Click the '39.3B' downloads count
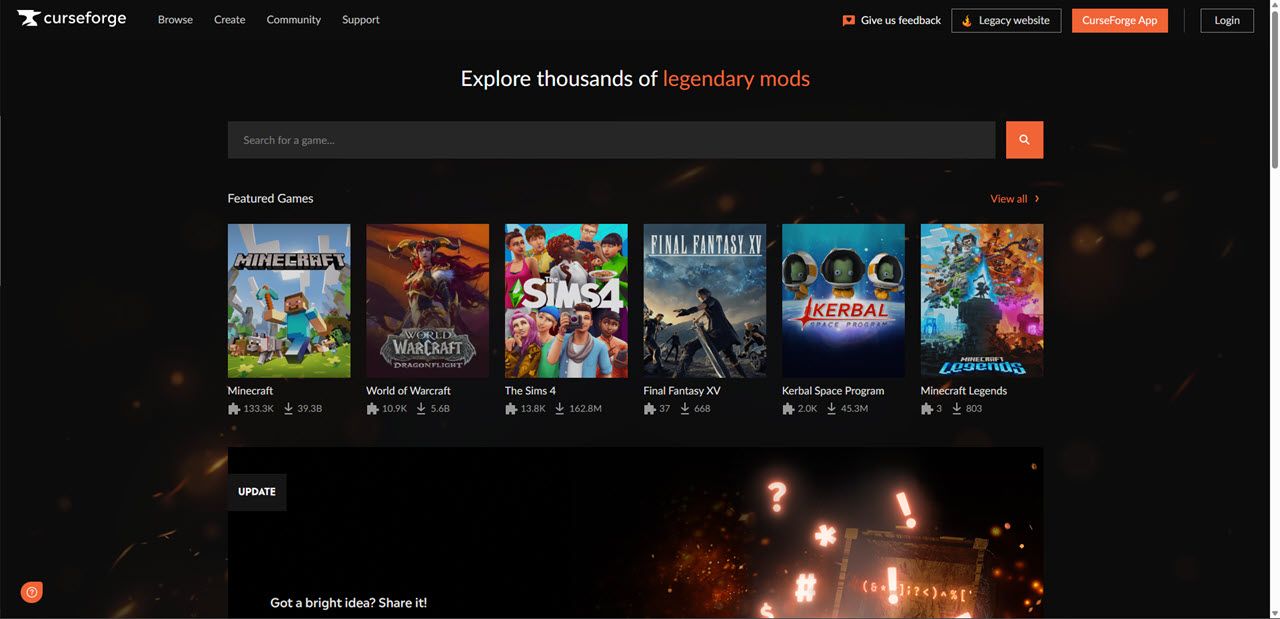The height and width of the screenshot is (619, 1280). click(x=309, y=409)
